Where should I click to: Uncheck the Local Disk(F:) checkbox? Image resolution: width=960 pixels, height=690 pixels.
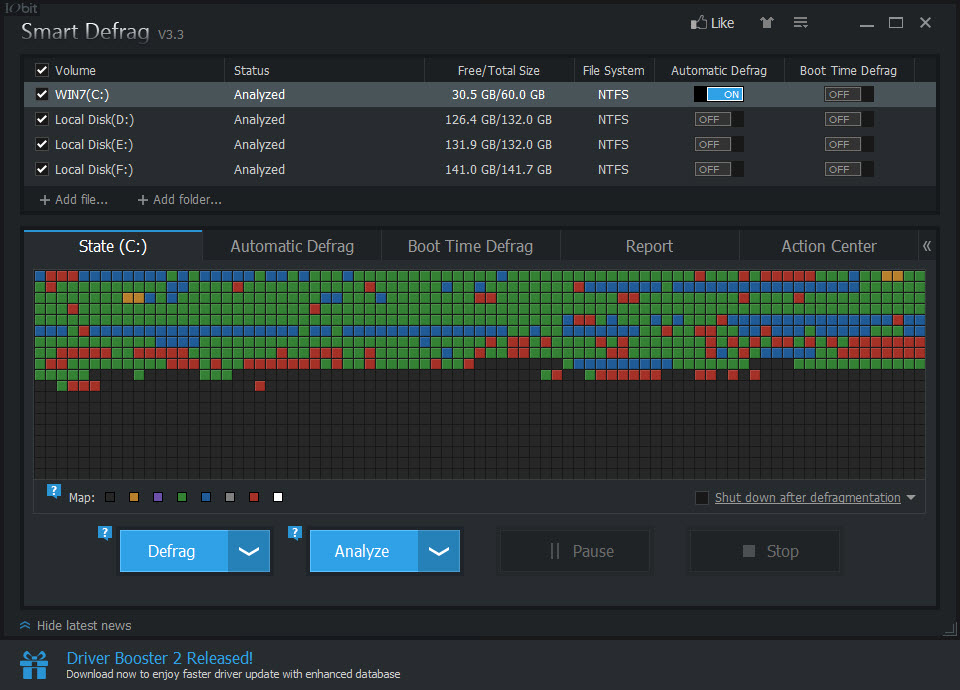(x=42, y=170)
